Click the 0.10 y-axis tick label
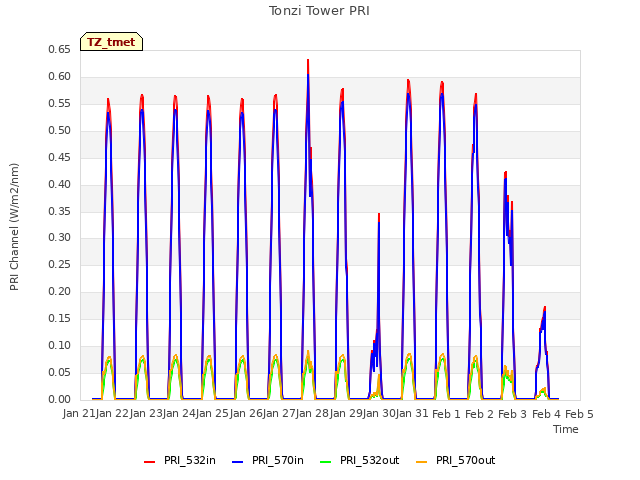Viewport: 640px width, 480px height. tap(59, 345)
